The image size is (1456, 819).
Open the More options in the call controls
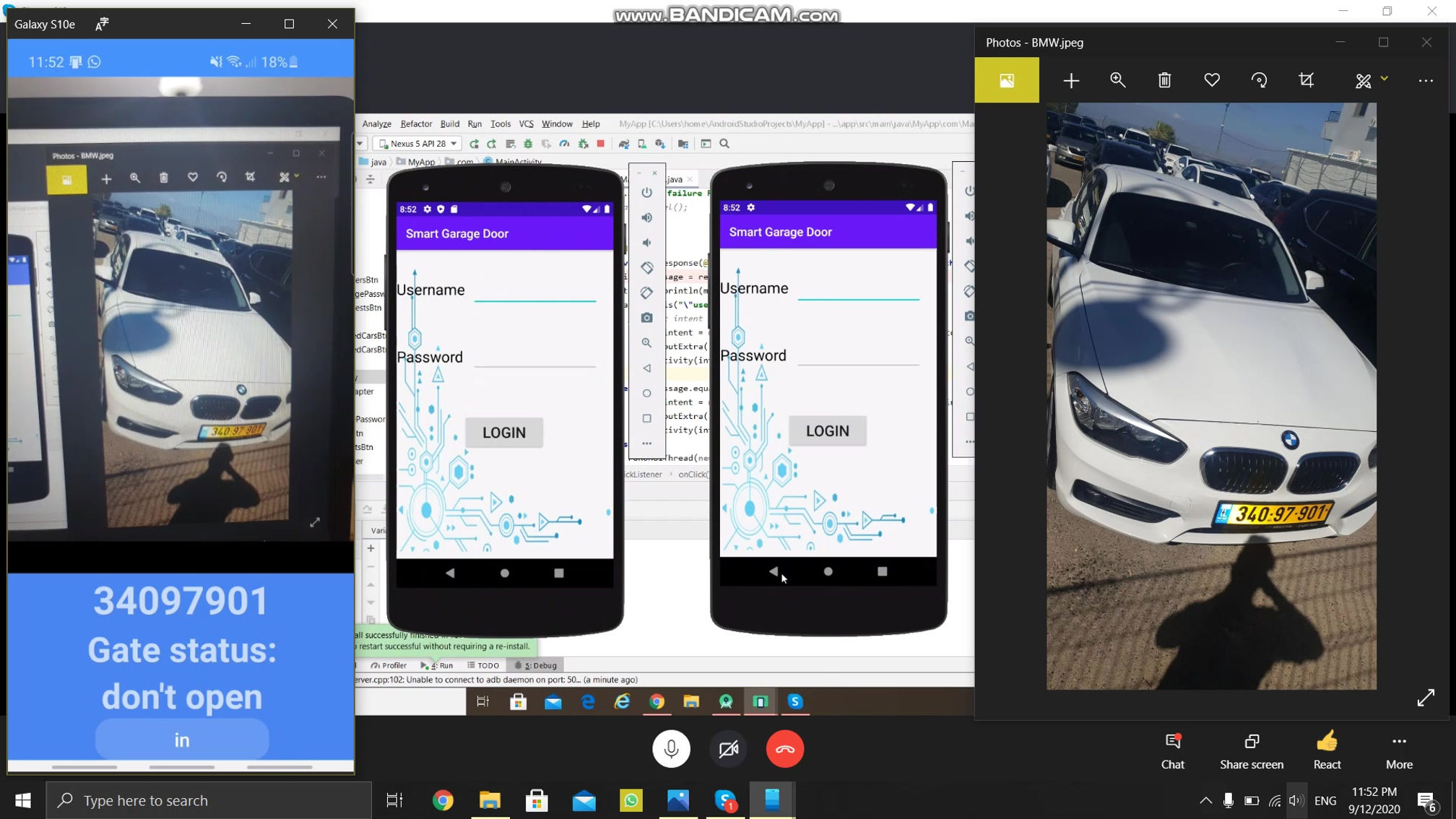(1399, 751)
